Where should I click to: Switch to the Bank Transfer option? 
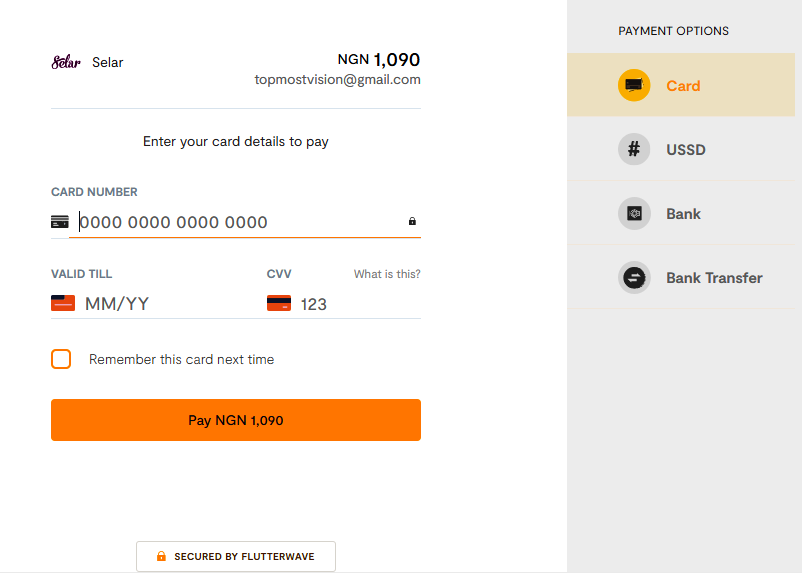click(x=681, y=277)
